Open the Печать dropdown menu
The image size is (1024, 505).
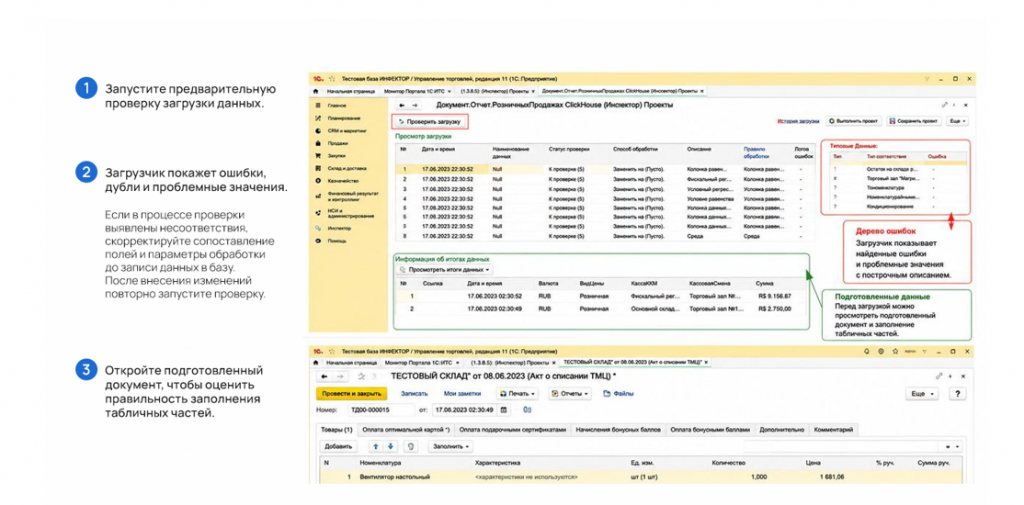click(517, 393)
